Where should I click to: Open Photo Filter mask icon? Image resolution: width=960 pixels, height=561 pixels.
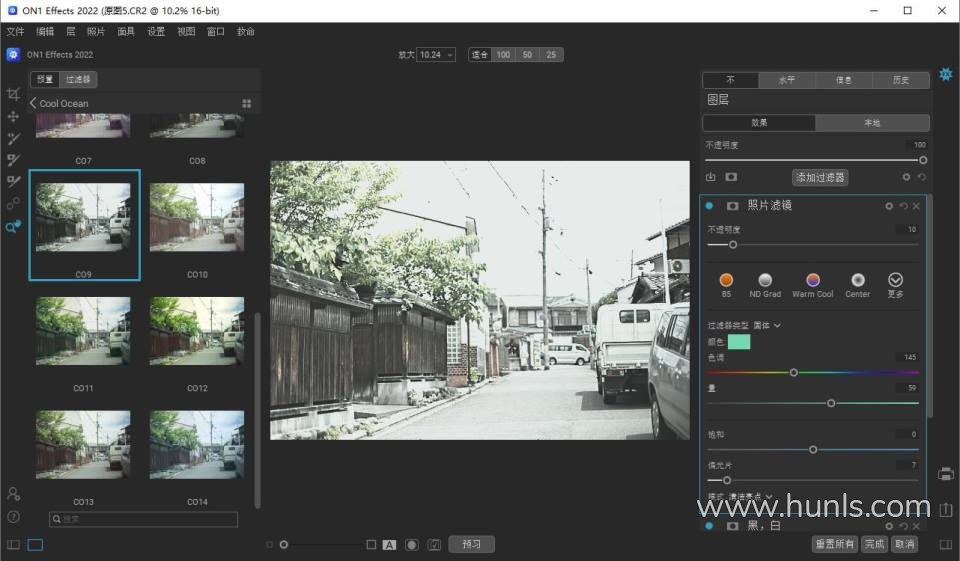pyautogui.click(x=732, y=206)
